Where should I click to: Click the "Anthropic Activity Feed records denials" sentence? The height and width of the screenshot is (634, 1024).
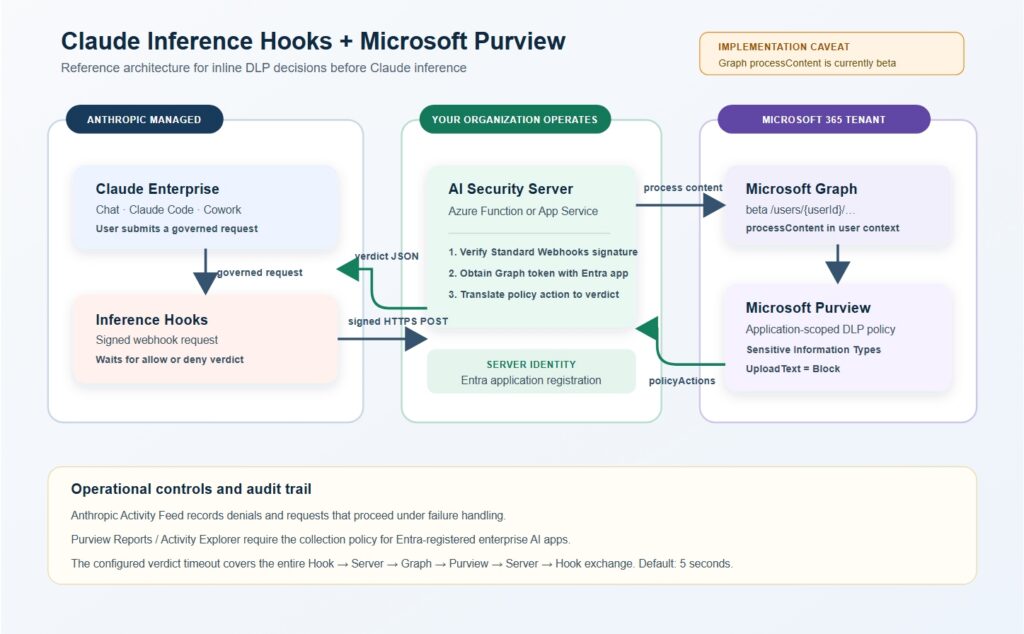click(288, 515)
